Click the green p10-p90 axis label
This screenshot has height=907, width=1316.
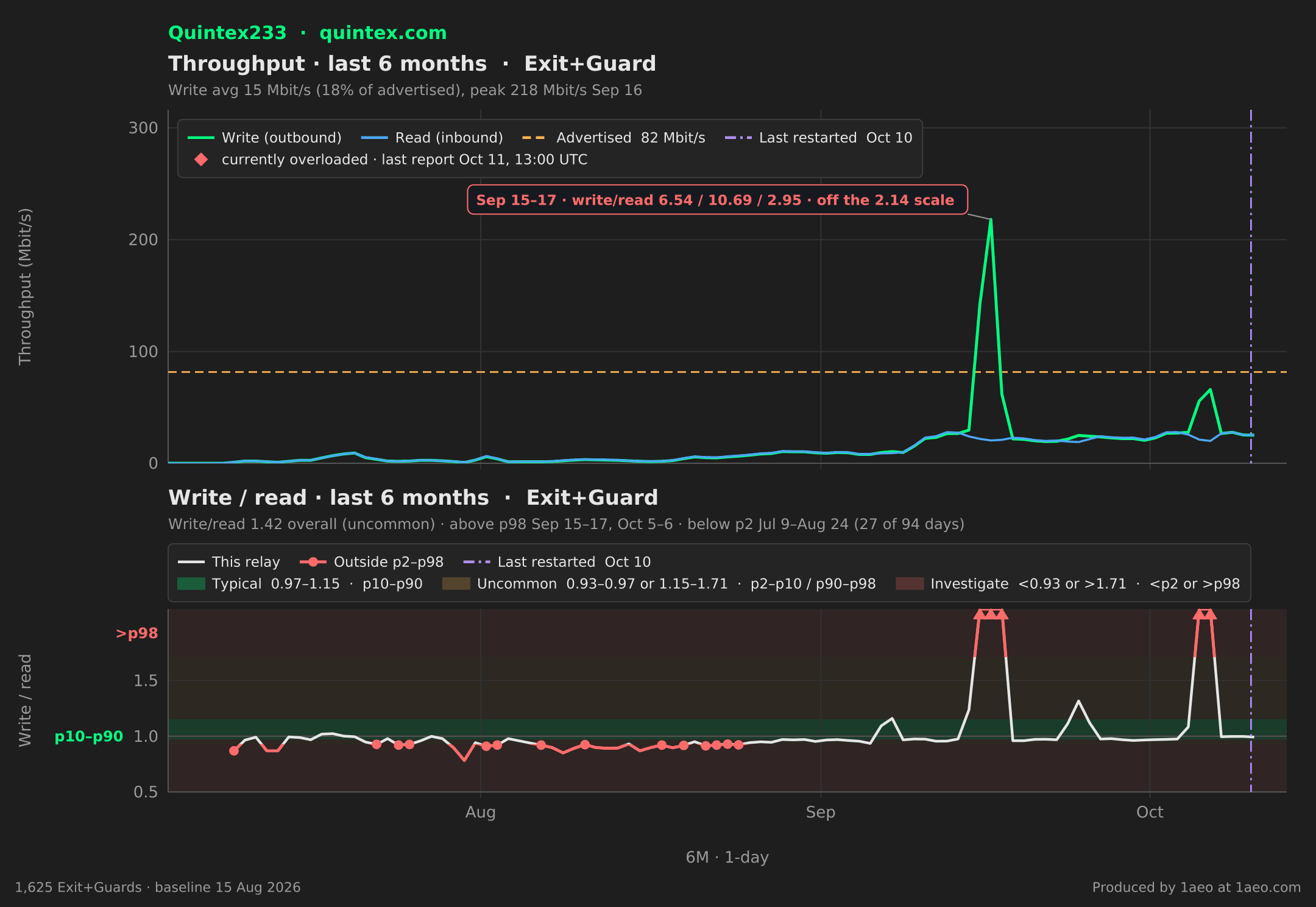click(x=89, y=736)
